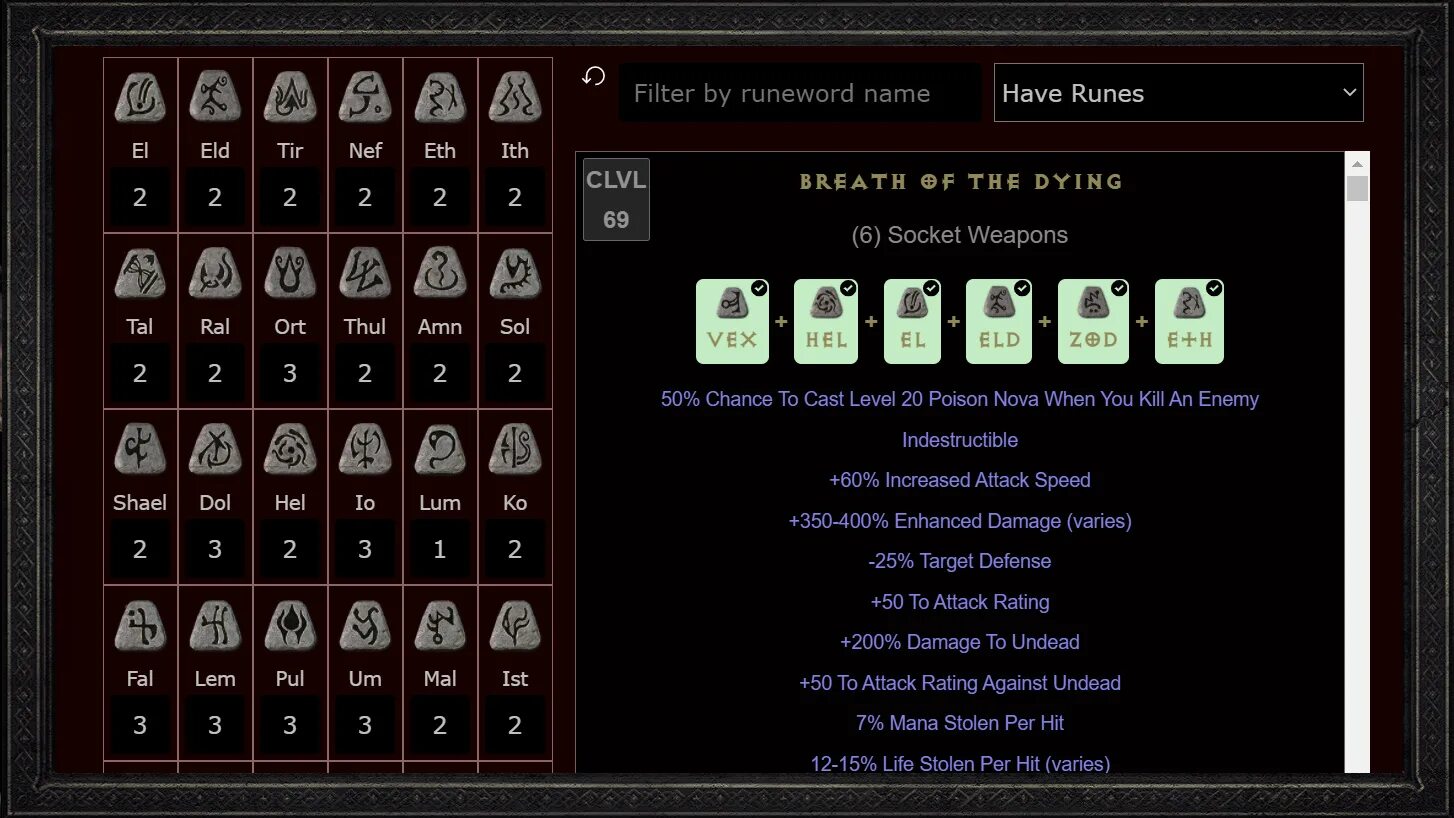Edit the Dol rune count field

click(215, 549)
